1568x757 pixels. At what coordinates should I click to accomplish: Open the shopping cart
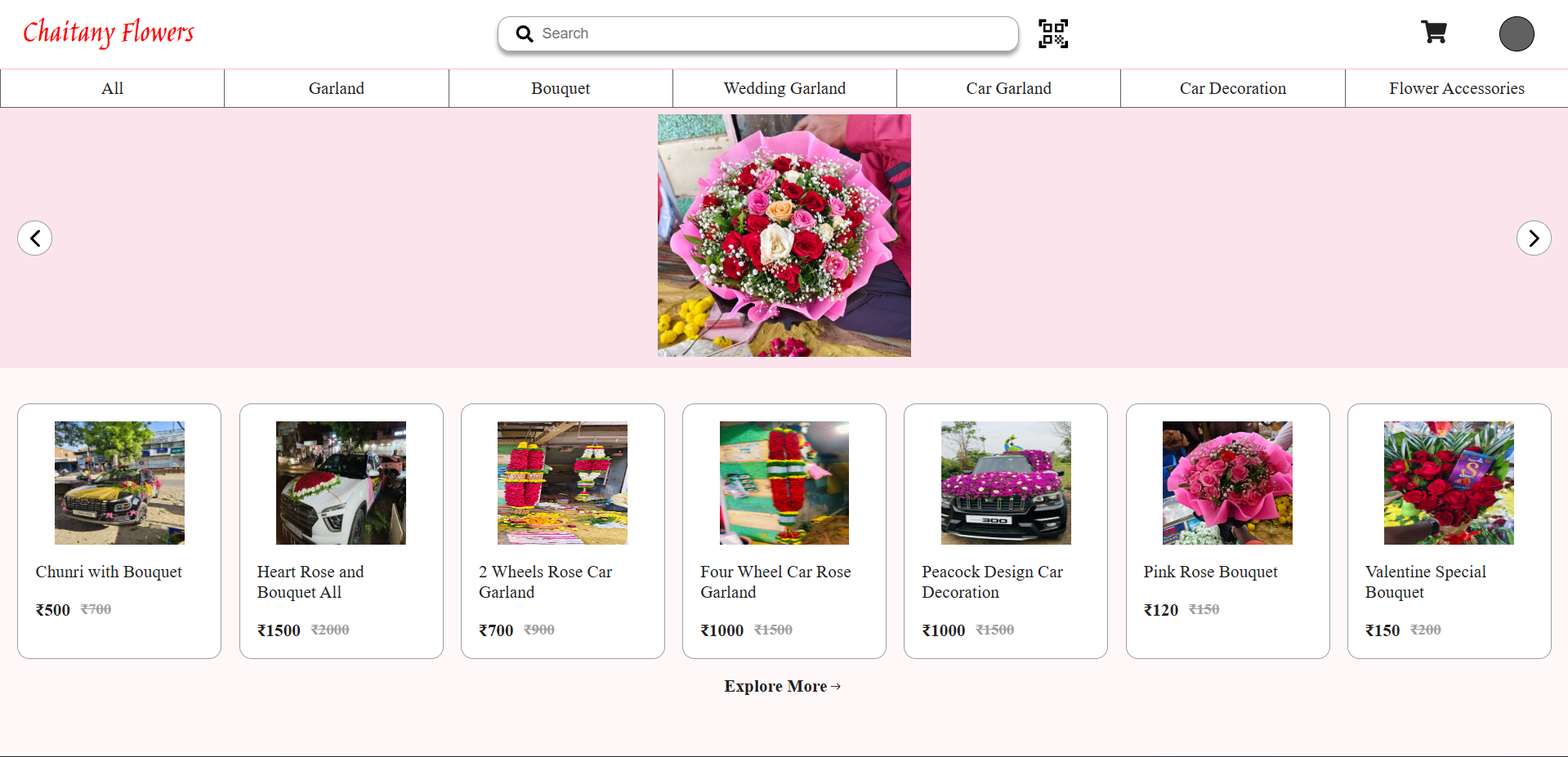click(1434, 32)
